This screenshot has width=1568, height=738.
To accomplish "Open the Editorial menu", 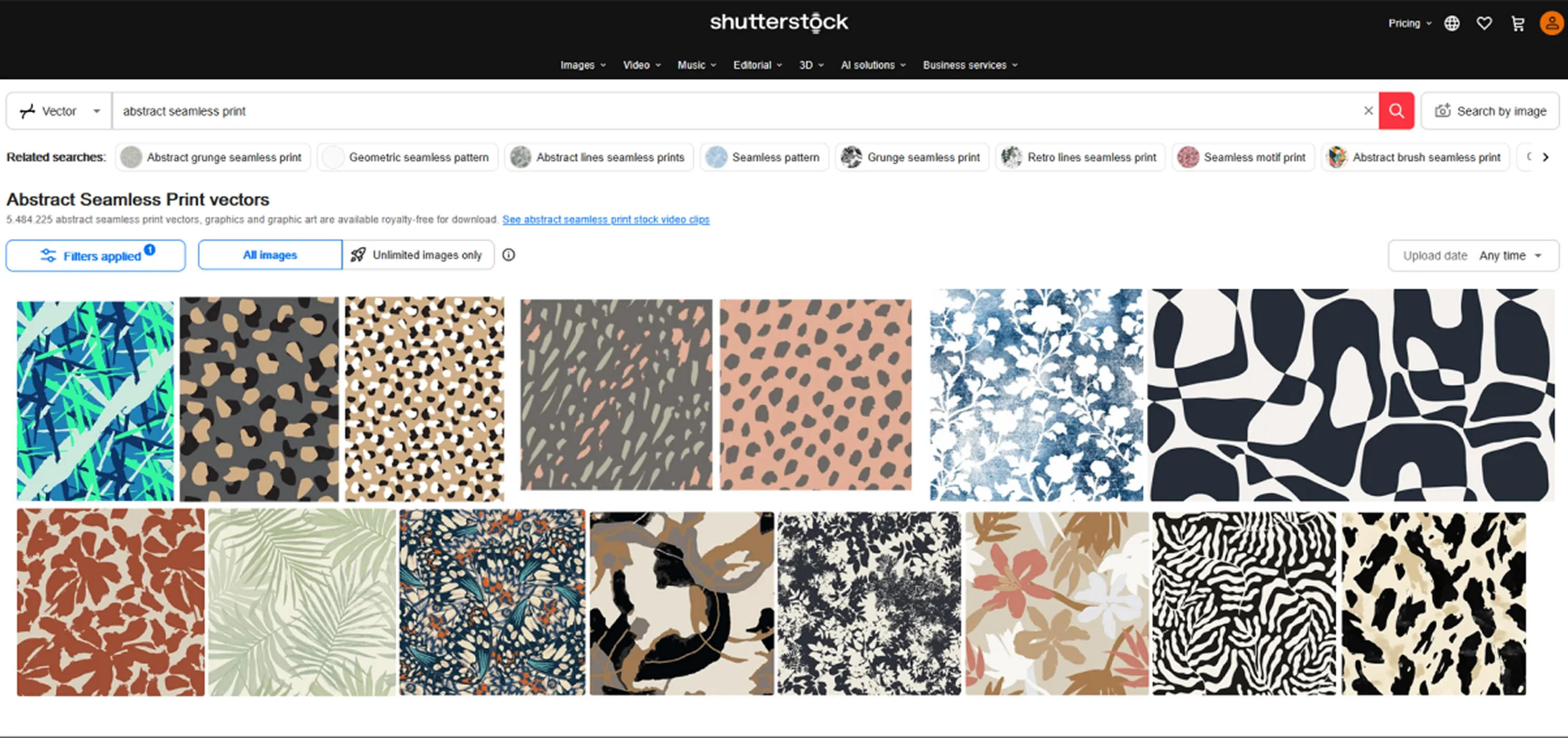I will 757,65.
